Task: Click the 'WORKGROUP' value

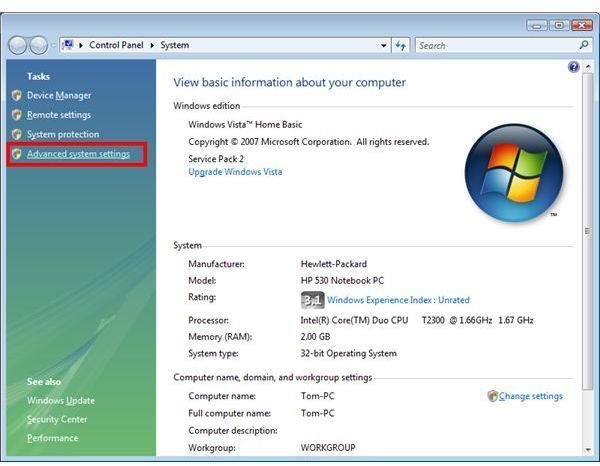Action: pyautogui.click(x=328, y=448)
